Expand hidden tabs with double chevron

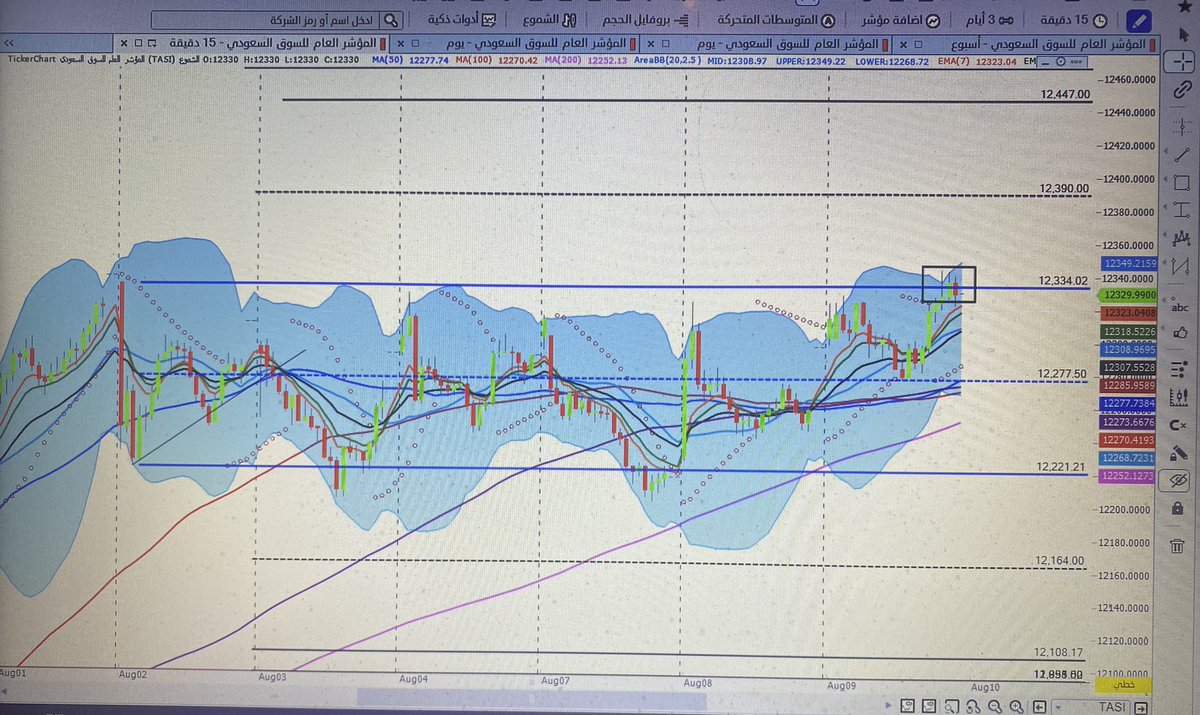coord(9,45)
